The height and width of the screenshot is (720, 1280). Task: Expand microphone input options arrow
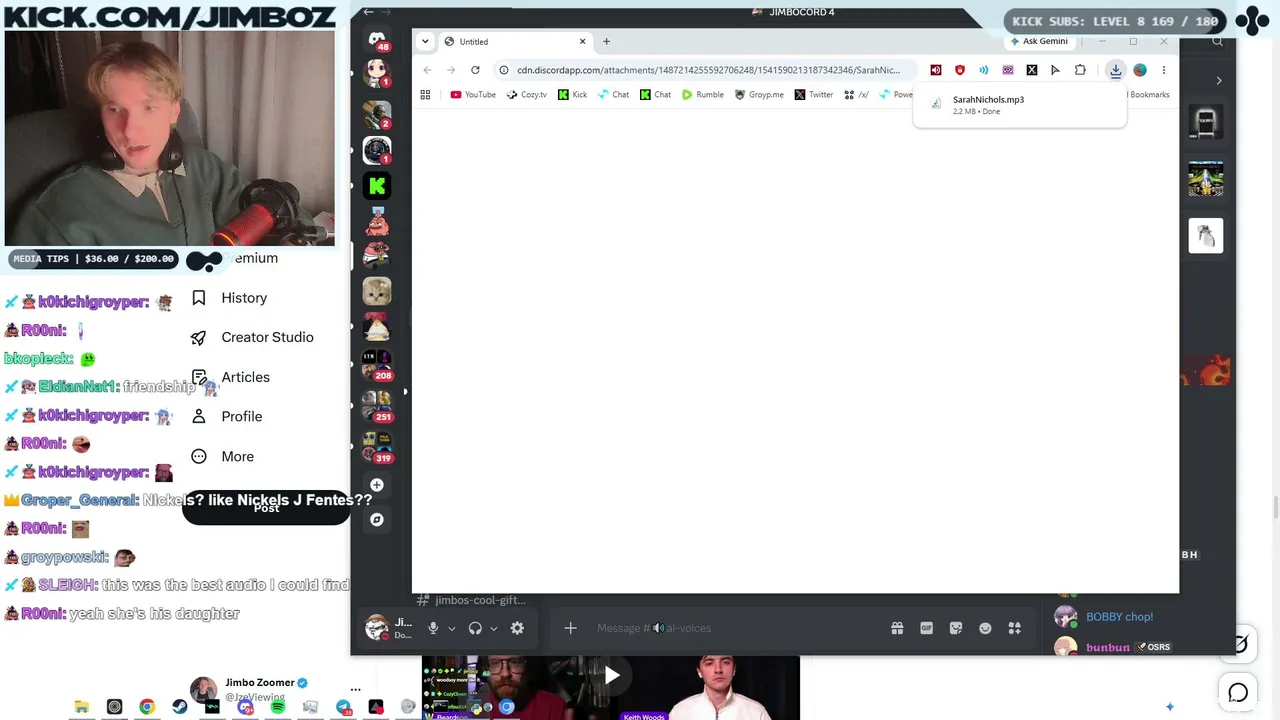[x=451, y=629]
